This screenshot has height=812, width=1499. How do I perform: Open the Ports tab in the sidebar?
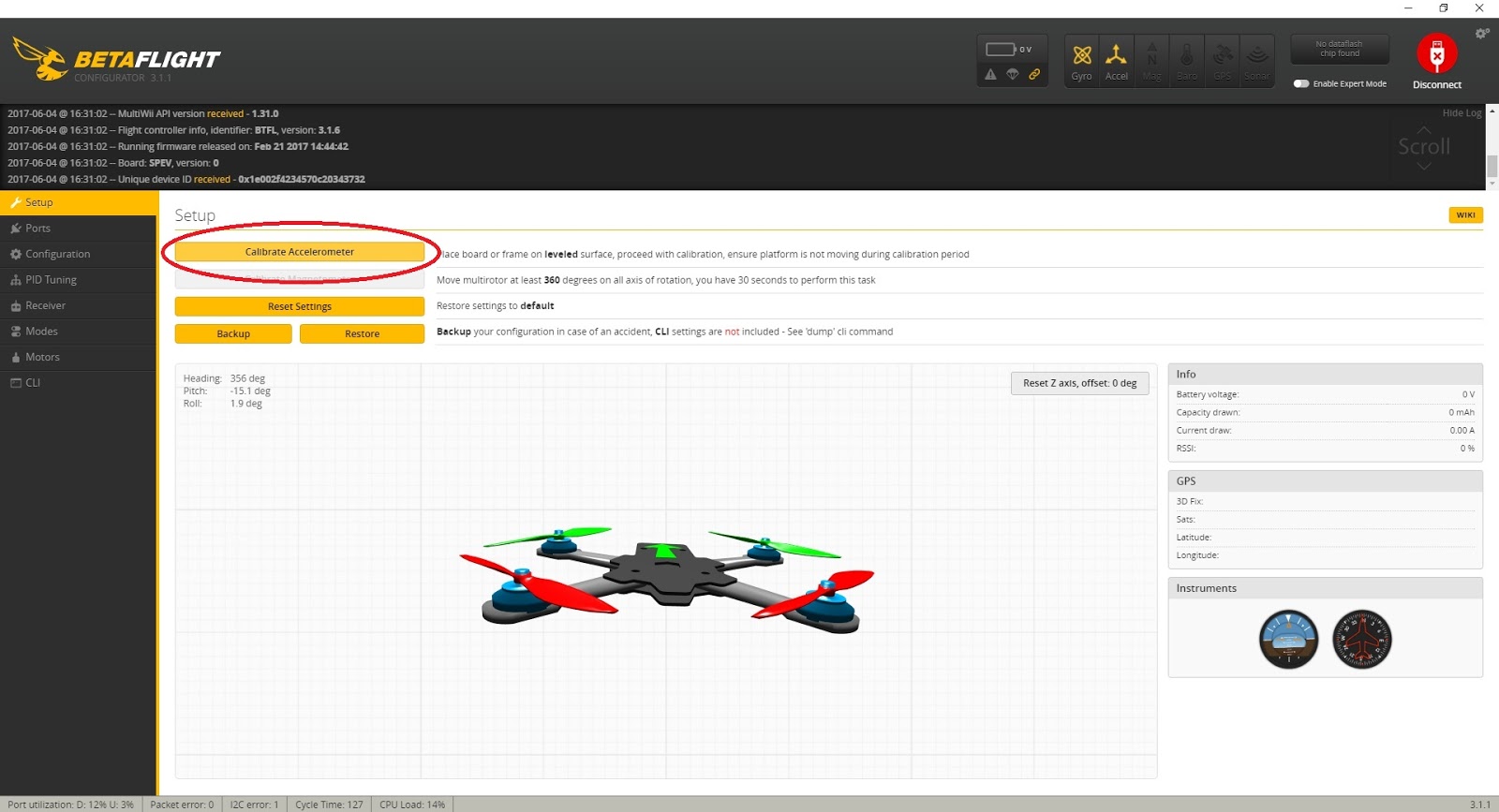coord(38,229)
